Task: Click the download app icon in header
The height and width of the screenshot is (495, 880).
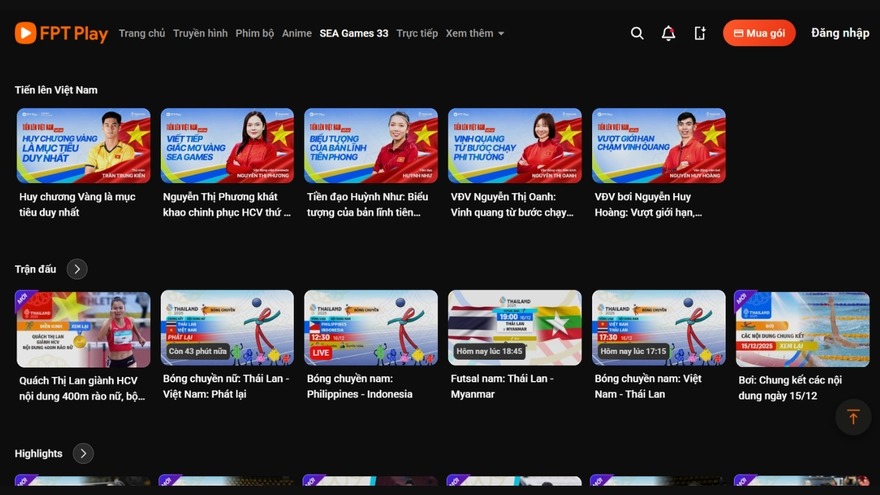Action: pyautogui.click(x=700, y=33)
